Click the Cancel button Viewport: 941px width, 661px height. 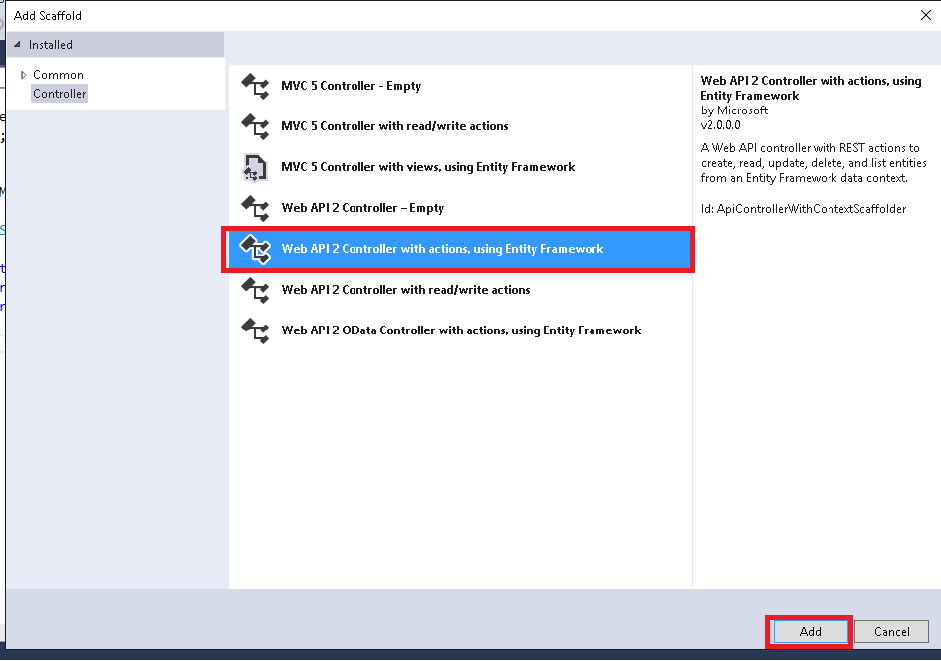coord(891,632)
